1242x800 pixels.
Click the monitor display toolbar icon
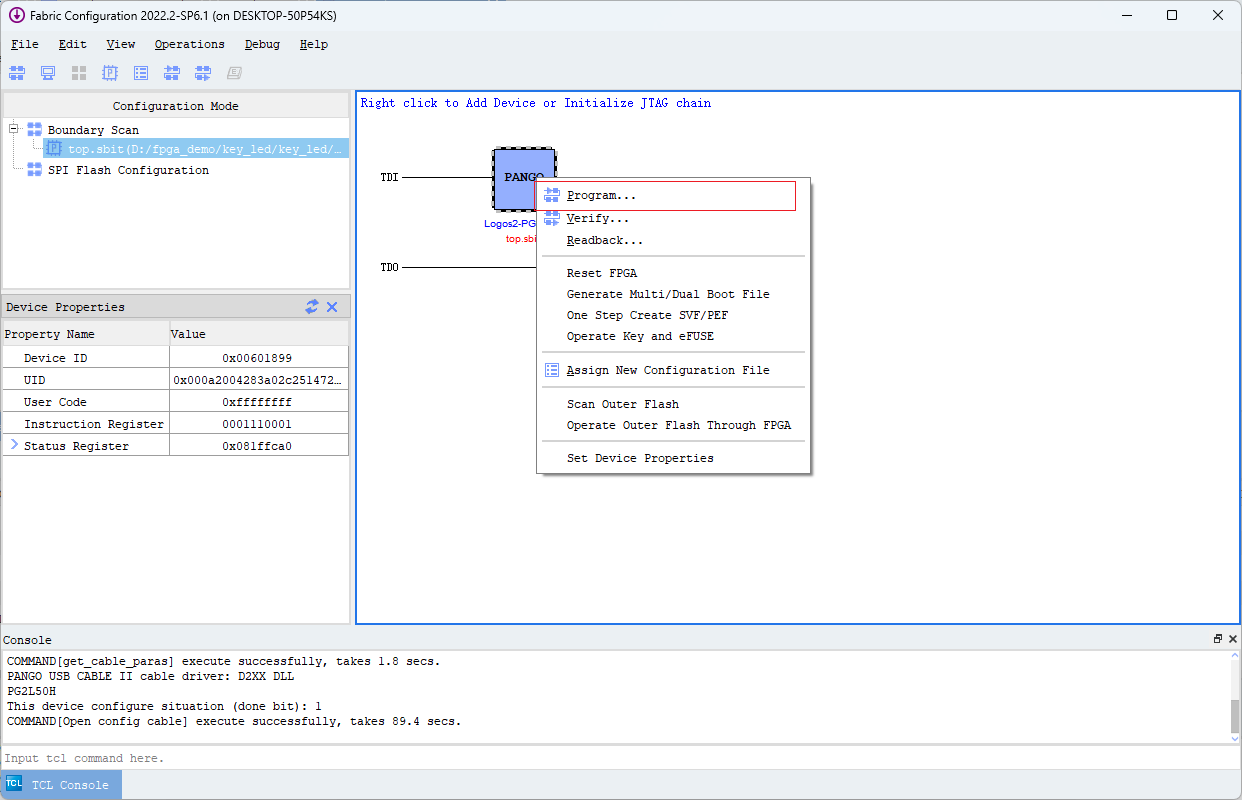pos(47,72)
